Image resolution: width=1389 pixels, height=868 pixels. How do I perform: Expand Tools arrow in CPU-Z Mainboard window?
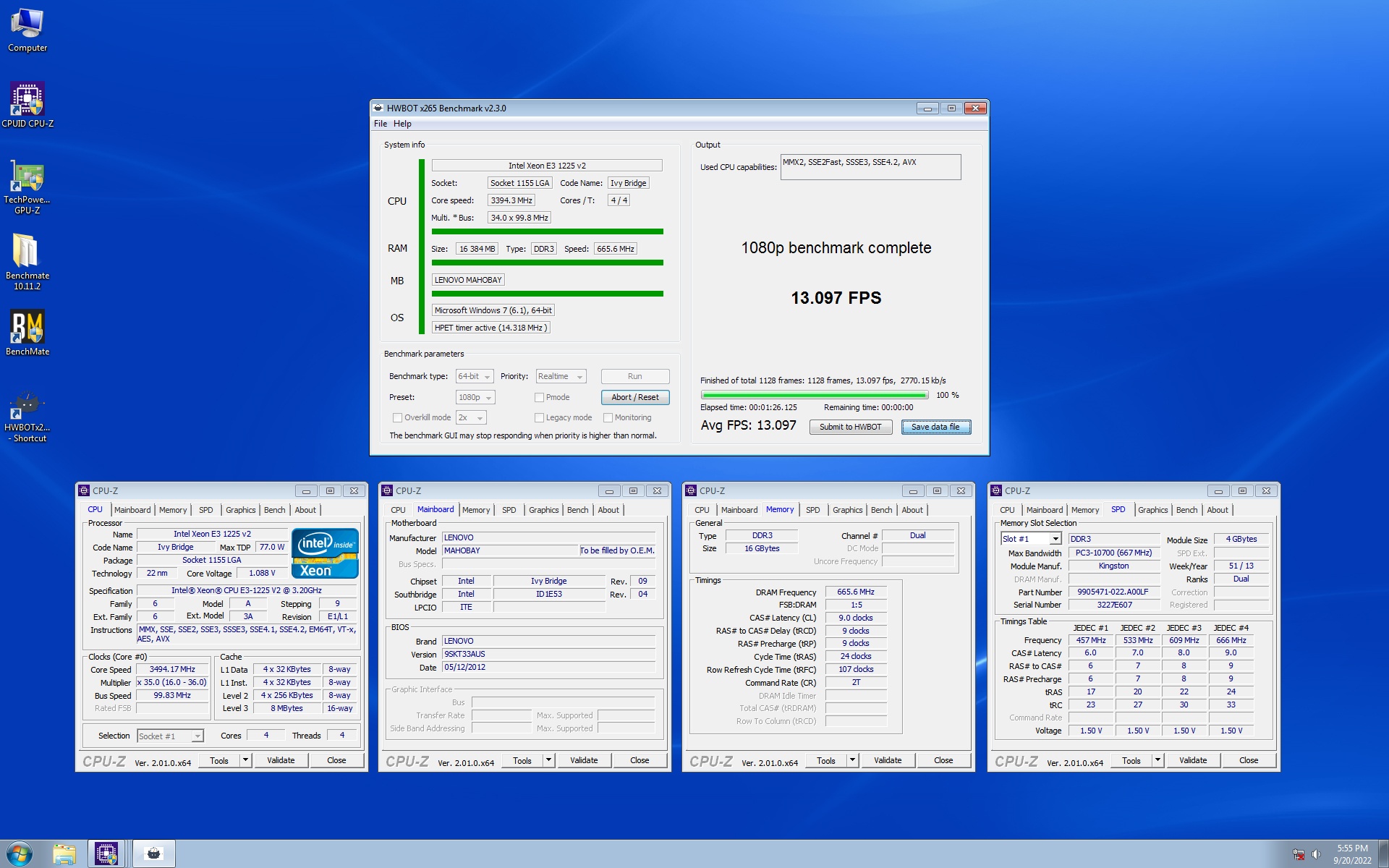548,760
